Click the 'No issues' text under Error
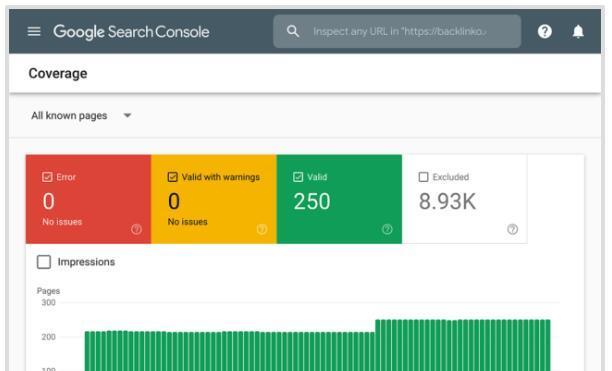The width and height of the screenshot is (612, 371). tap(62, 222)
